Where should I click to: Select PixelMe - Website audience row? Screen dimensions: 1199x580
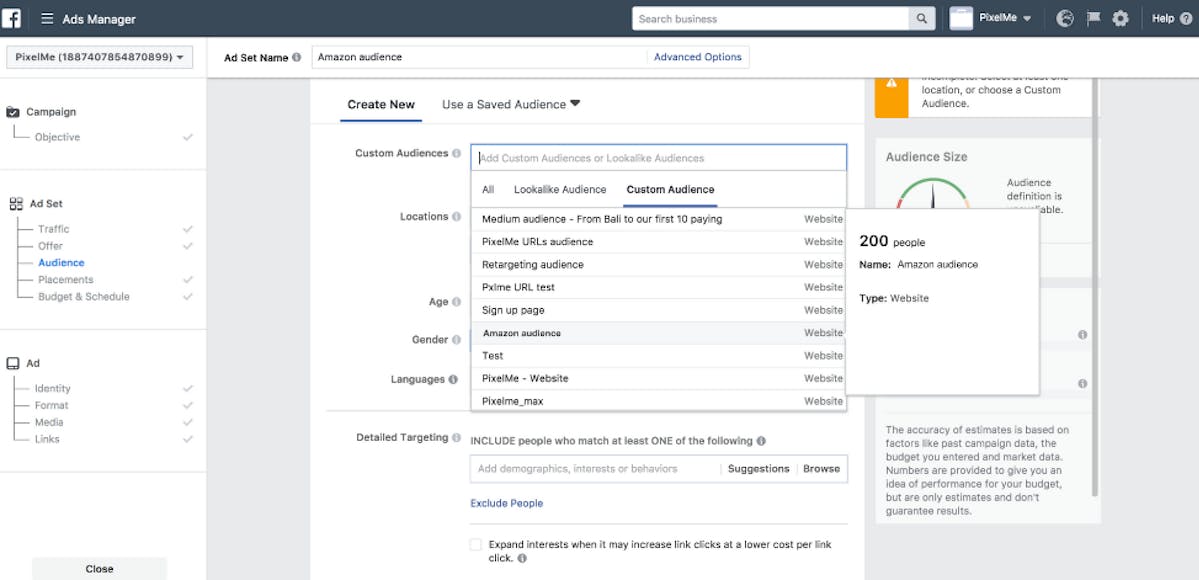(658, 379)
